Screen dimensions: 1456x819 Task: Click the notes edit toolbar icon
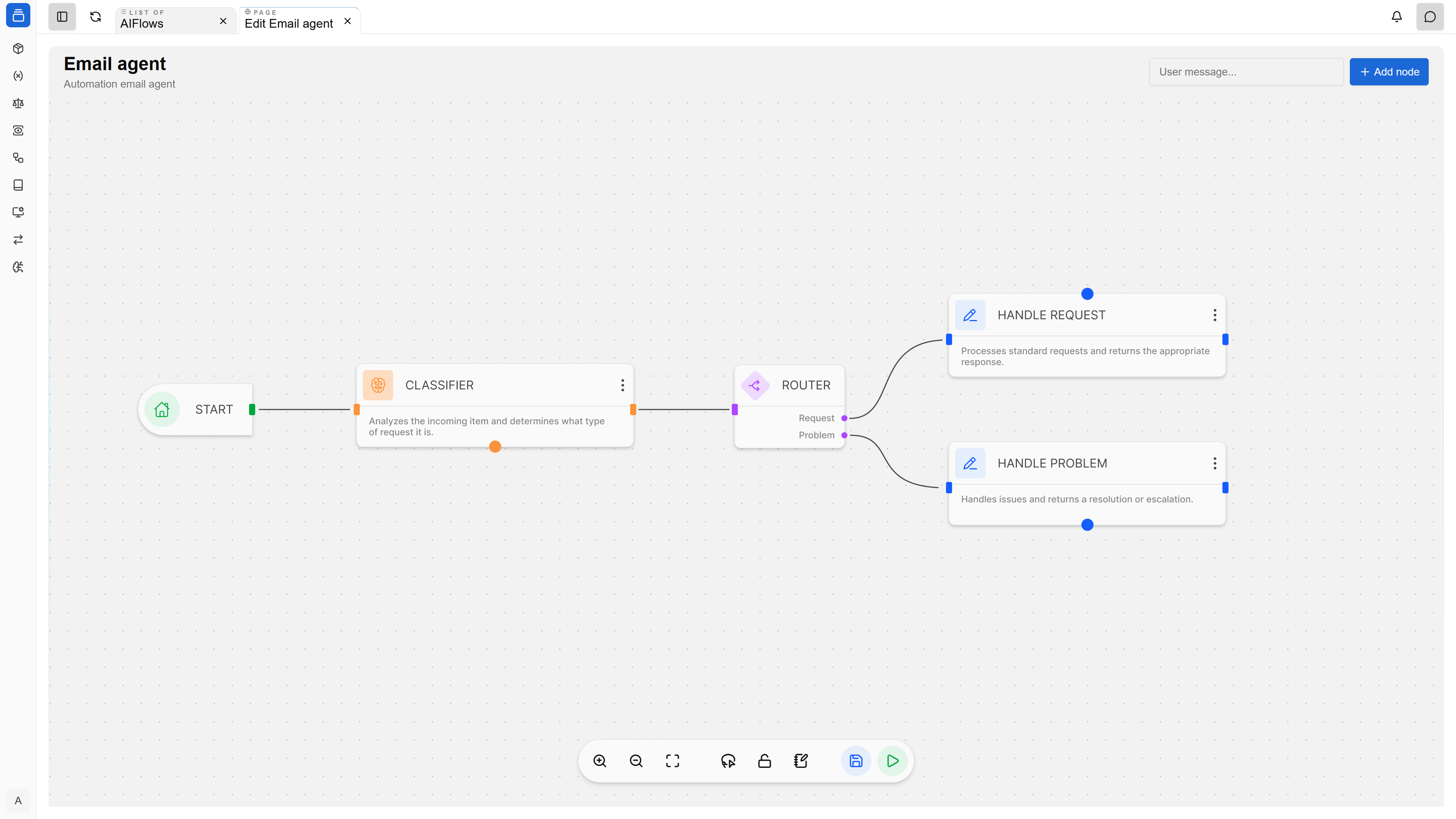[801, 761]
